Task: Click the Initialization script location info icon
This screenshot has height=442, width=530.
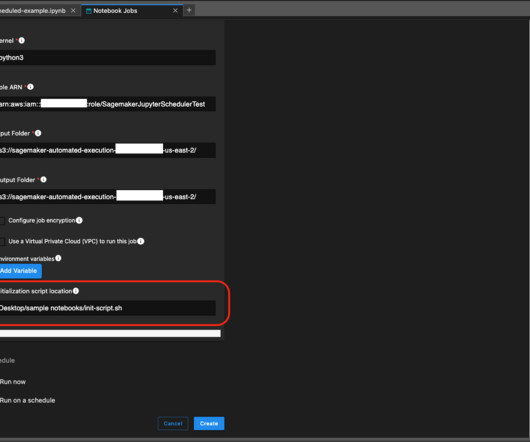Action: pos(76,291)
